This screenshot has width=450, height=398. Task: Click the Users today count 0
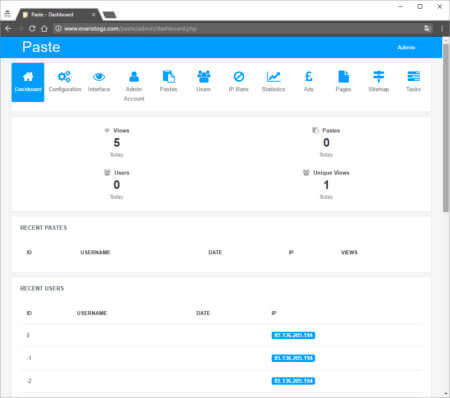pyautogui.click(x=117, y=185)
